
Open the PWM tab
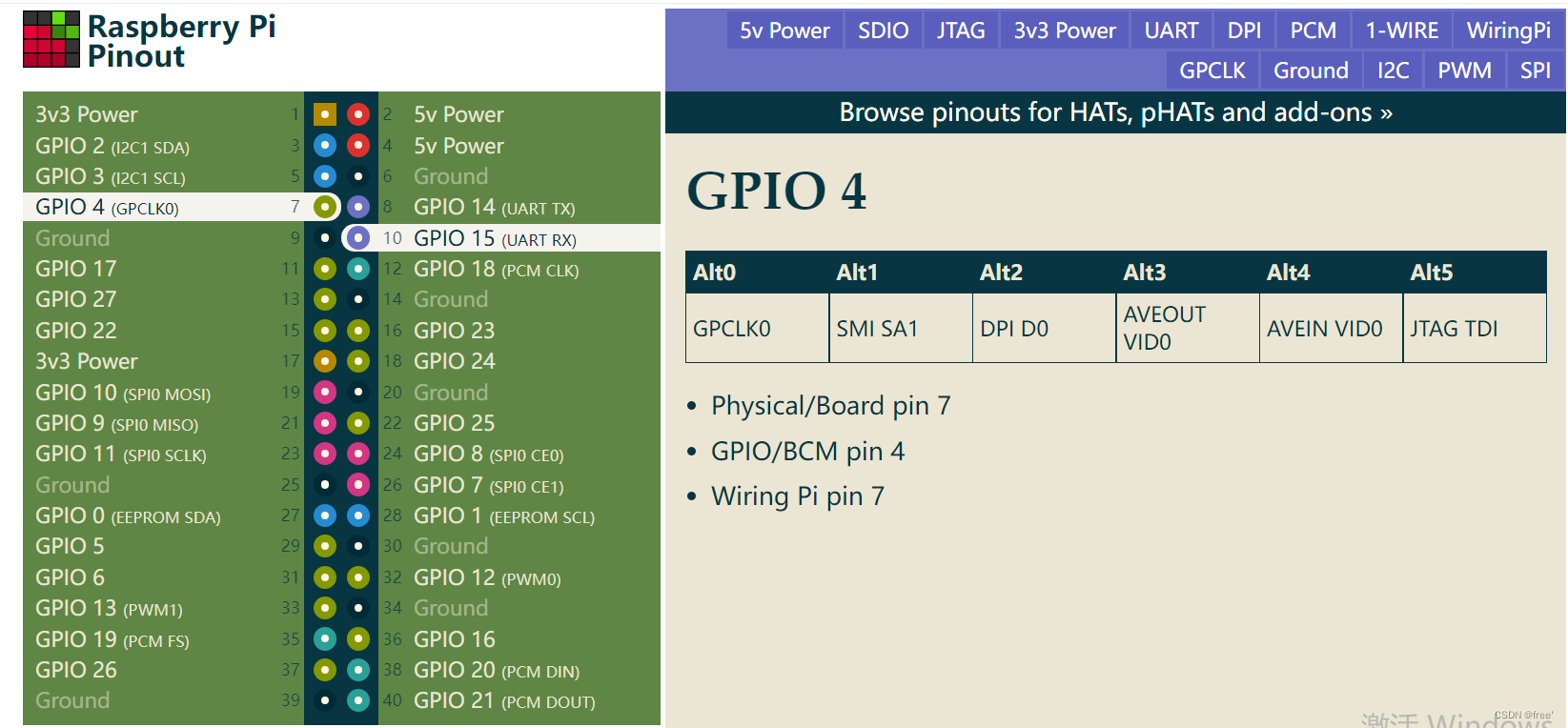point(1464,71)
